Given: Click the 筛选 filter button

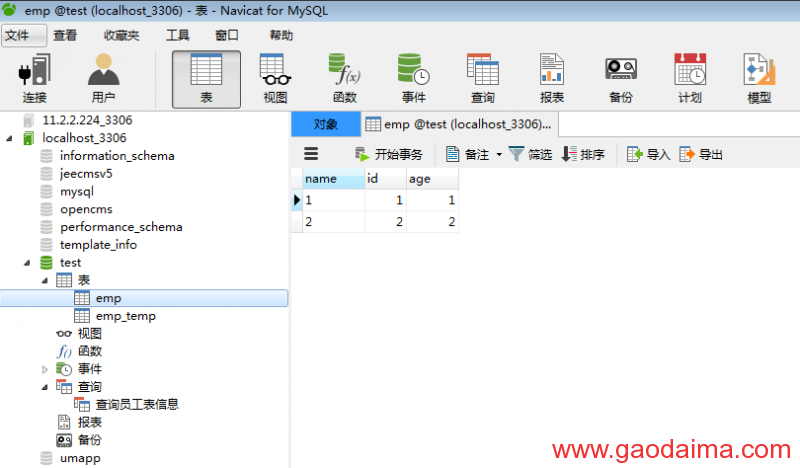Looking at the screenshot, I should coord(531,154).
